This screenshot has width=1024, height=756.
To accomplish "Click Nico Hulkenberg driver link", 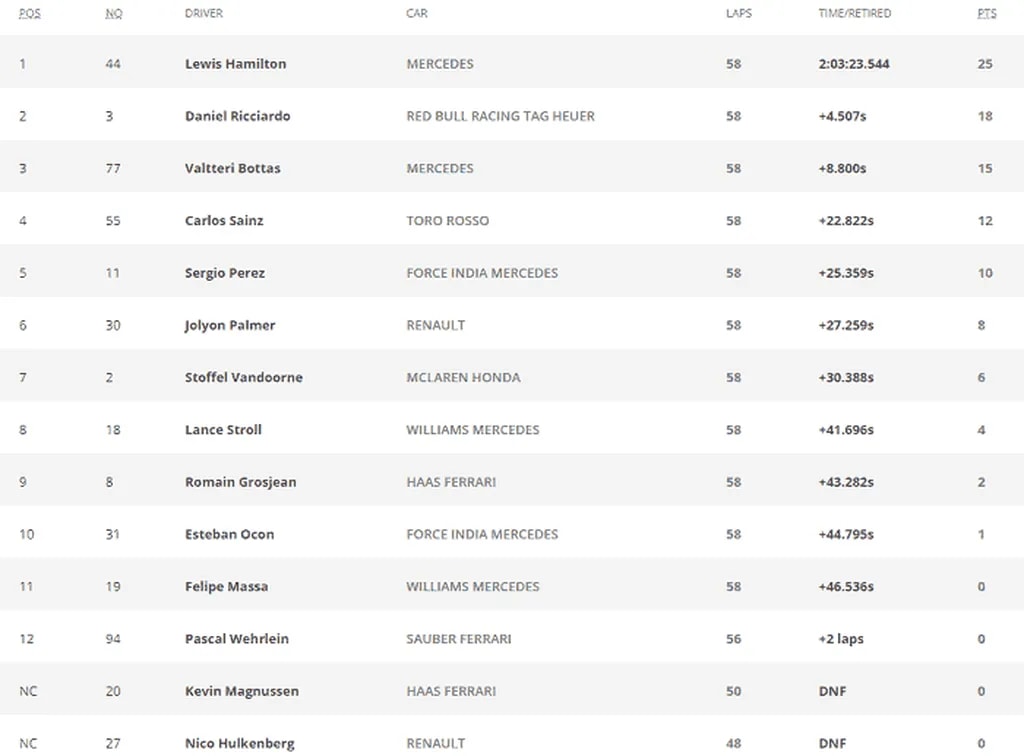I will point(242,743).
